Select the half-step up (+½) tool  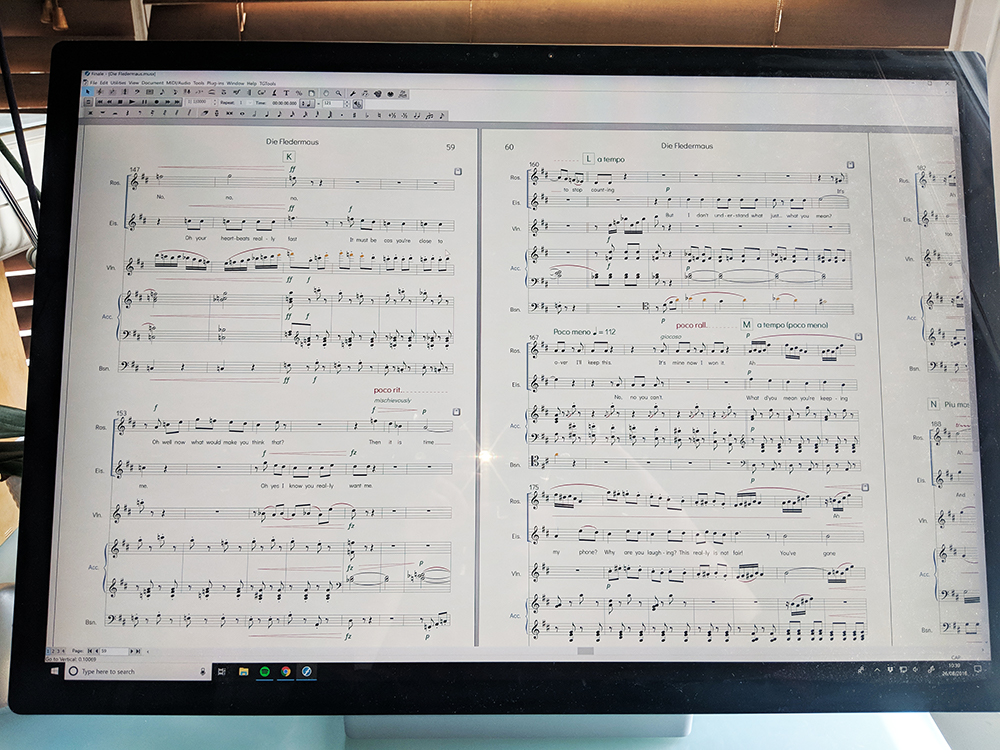(x=392, y=115)
